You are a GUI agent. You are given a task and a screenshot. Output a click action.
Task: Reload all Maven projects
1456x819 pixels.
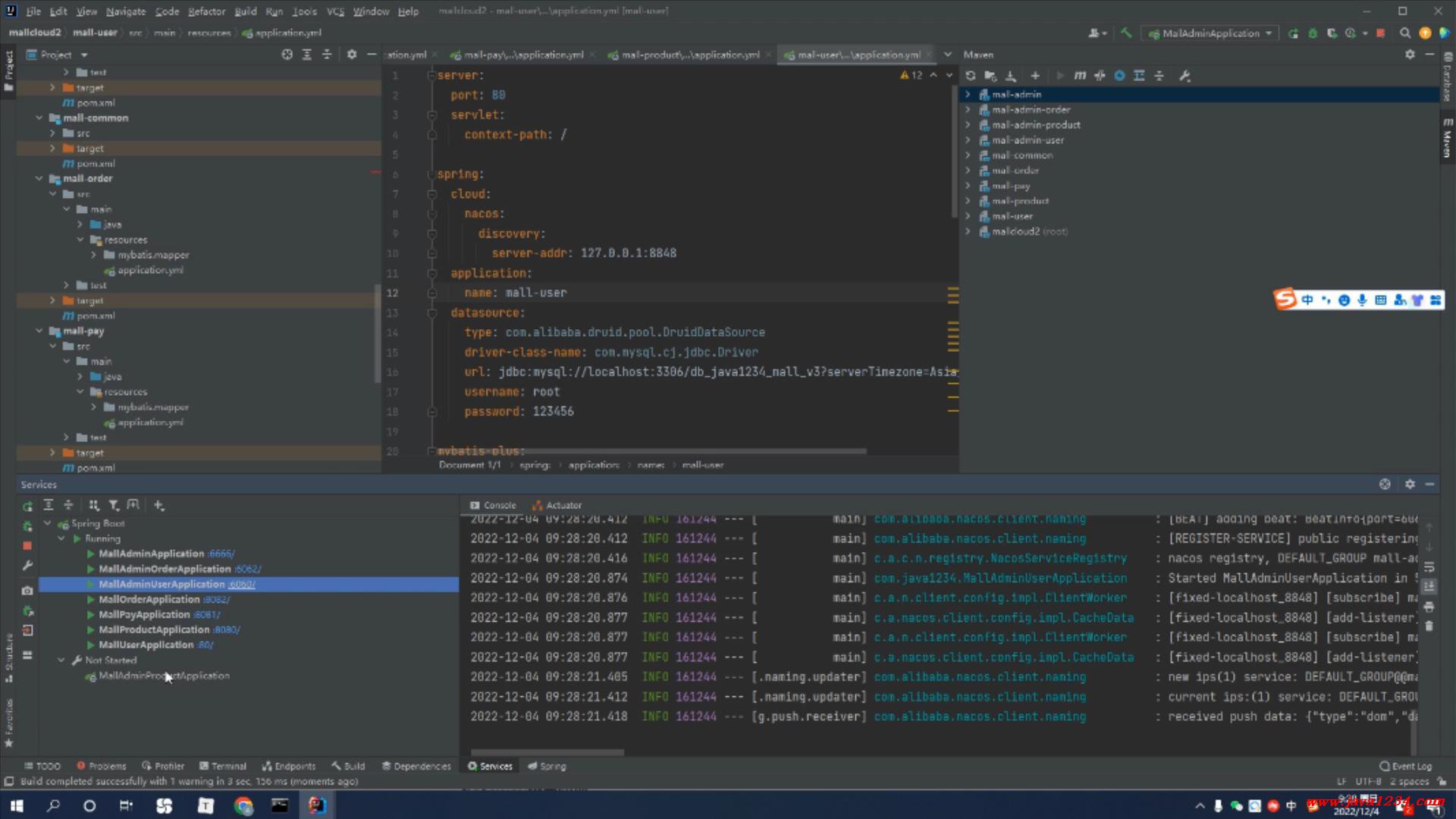click(971, 76)
